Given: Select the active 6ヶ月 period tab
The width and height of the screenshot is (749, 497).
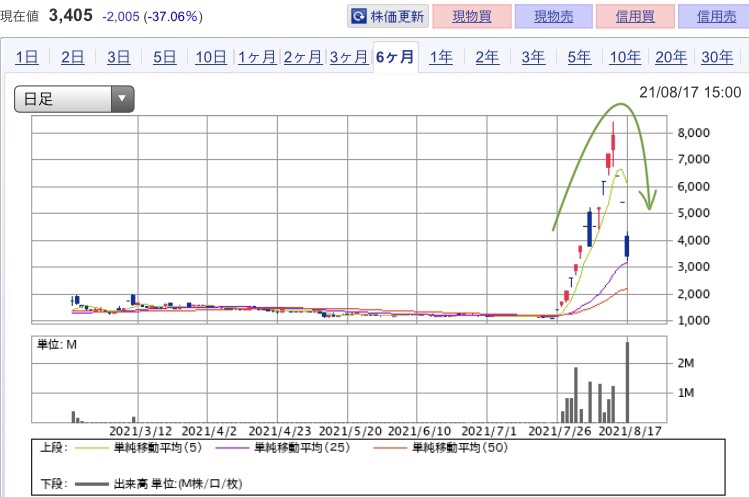Looking at the screenshot, I should 395,57.
